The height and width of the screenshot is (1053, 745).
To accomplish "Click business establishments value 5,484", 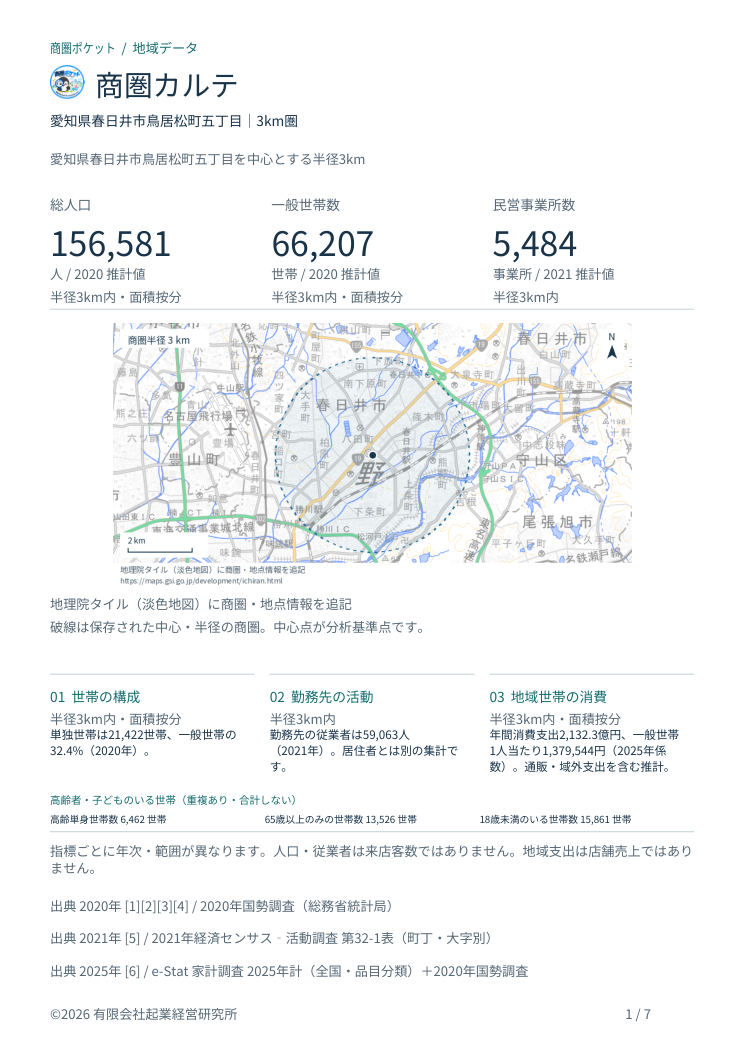I will pyautogui.click(x=535, y=244).
